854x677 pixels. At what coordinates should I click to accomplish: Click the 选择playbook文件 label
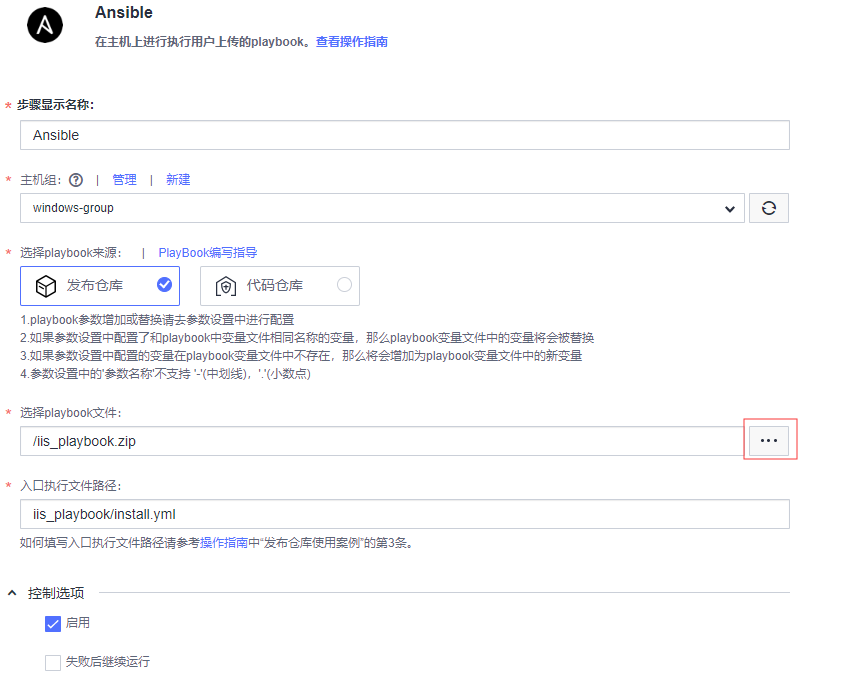(71, 413)
